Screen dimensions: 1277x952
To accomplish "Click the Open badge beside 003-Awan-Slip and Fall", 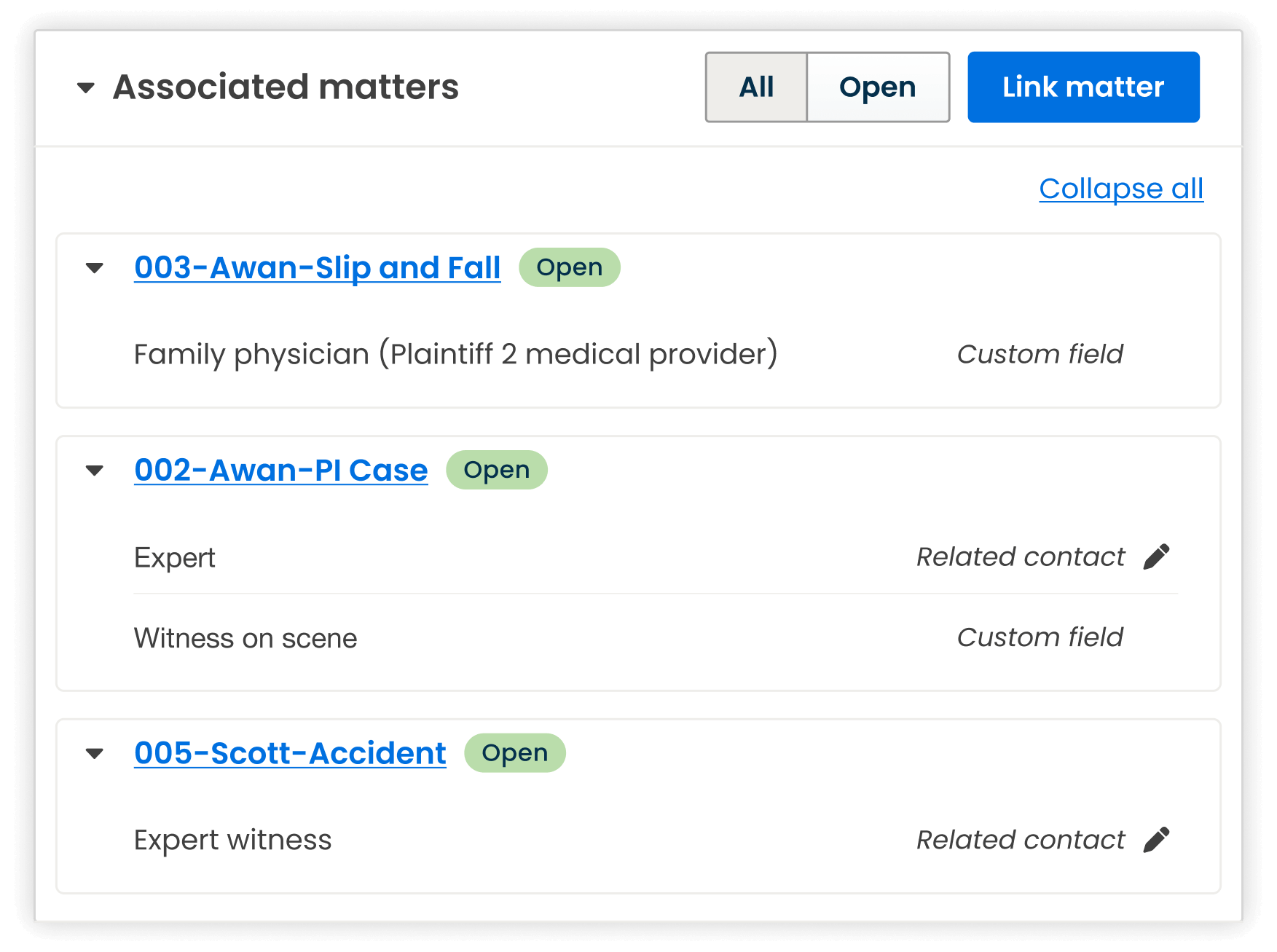I will [570, 267].
